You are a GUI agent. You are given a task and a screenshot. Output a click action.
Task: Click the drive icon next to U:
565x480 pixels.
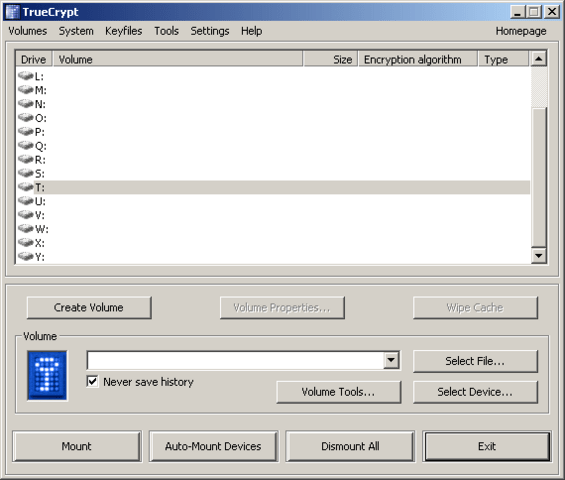click(x=26, y=201)
